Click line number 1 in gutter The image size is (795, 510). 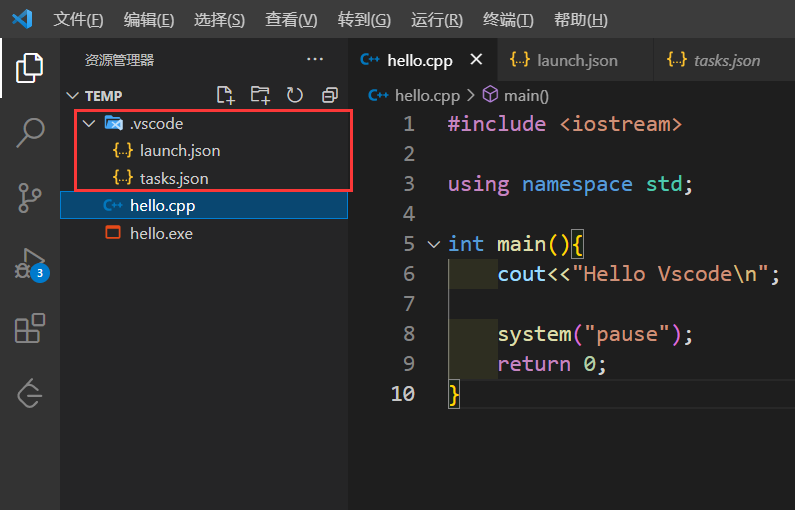click(409, 124)
